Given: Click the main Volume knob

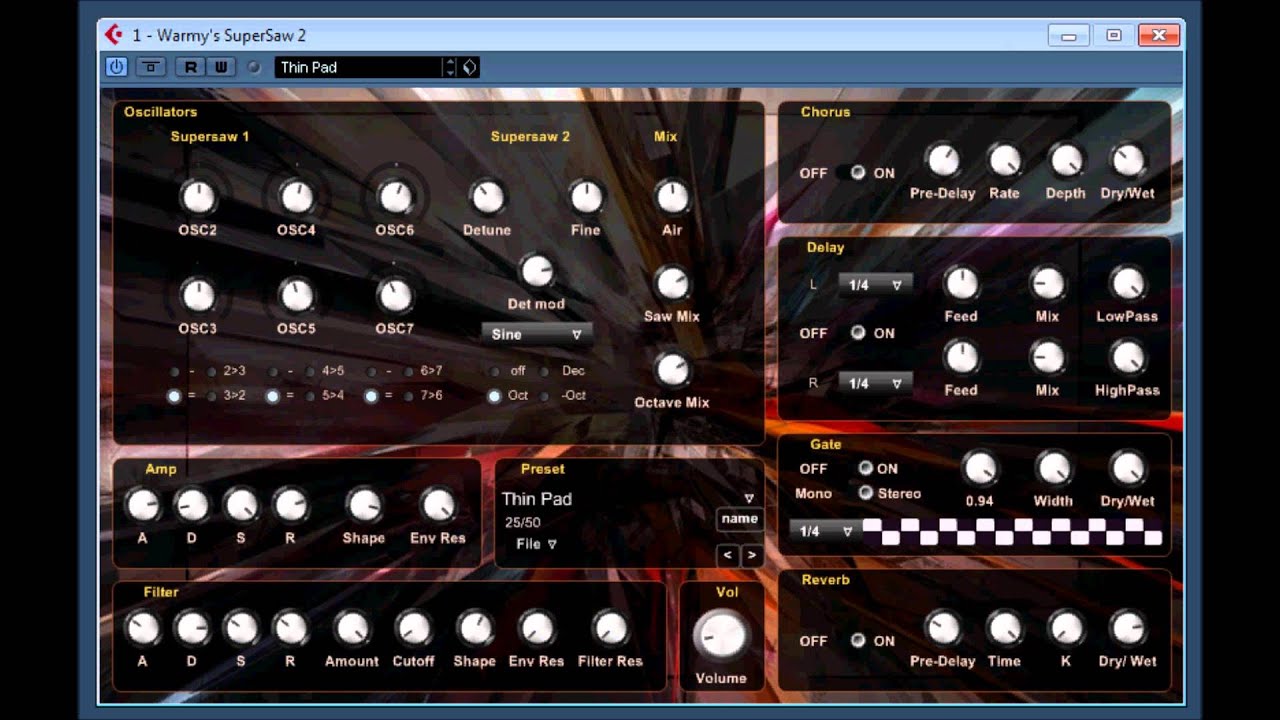Looking at the screenshot, I should coord(721,635).
